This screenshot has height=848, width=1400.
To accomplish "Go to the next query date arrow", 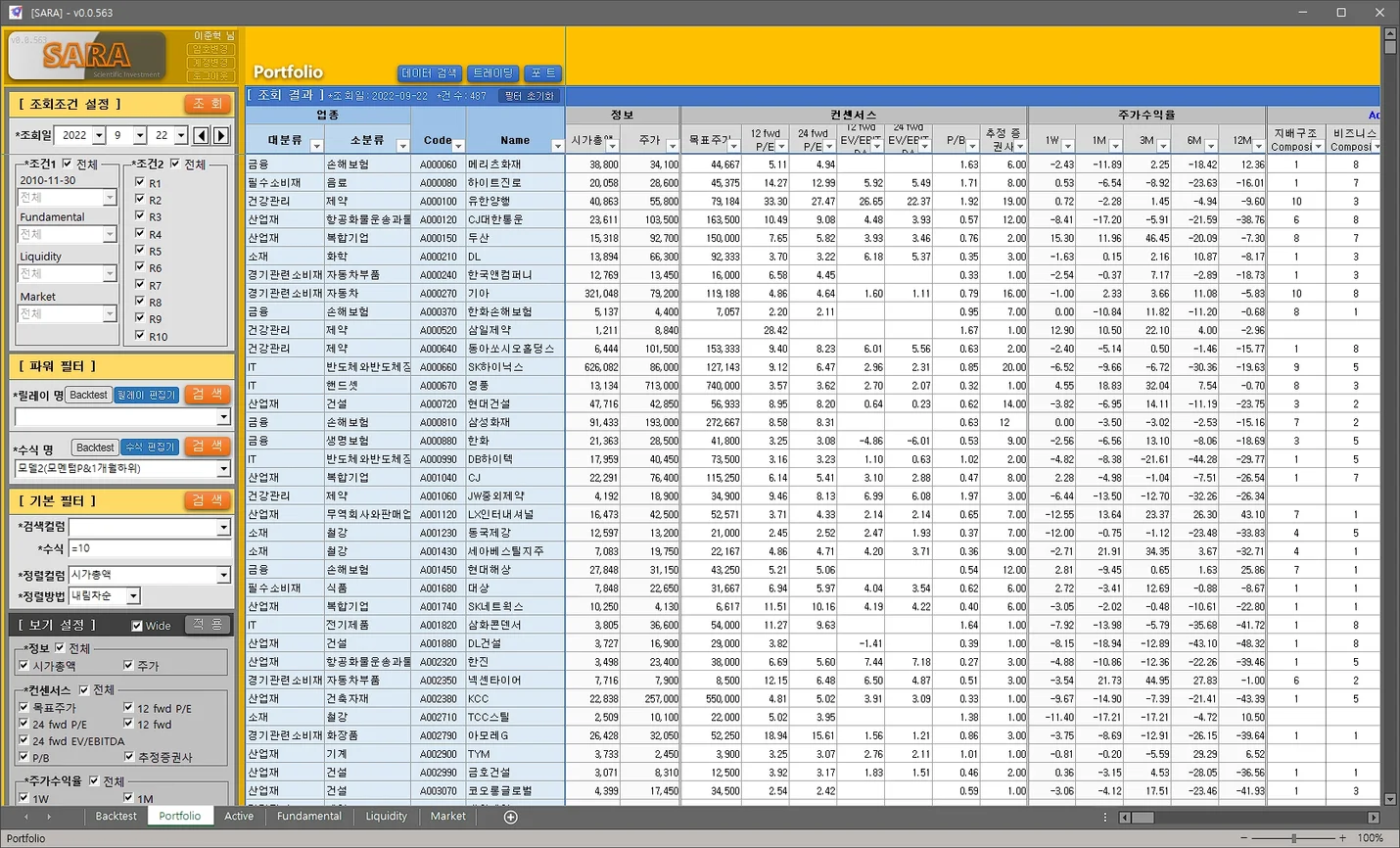I will [x=221, y=135].
